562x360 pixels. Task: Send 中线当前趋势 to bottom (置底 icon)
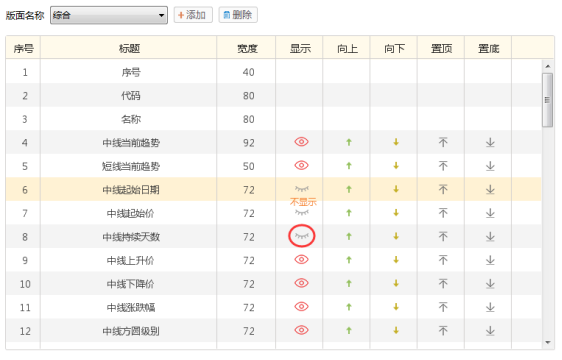click(490, 142)
